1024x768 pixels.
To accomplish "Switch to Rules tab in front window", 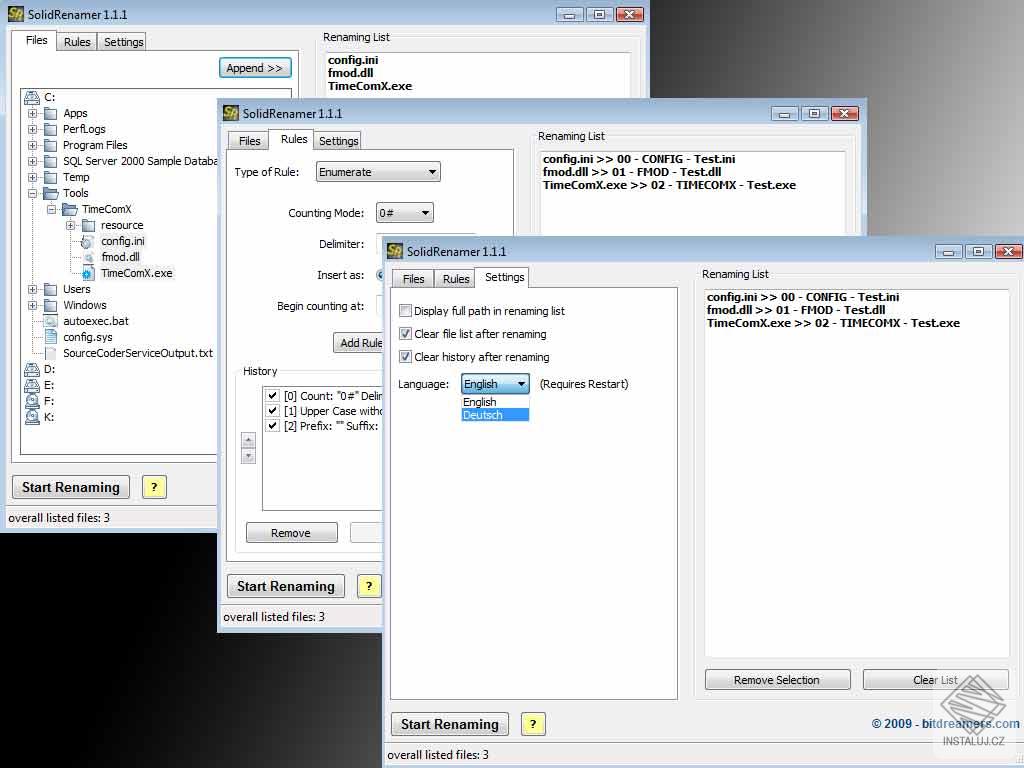I will 456,279.
